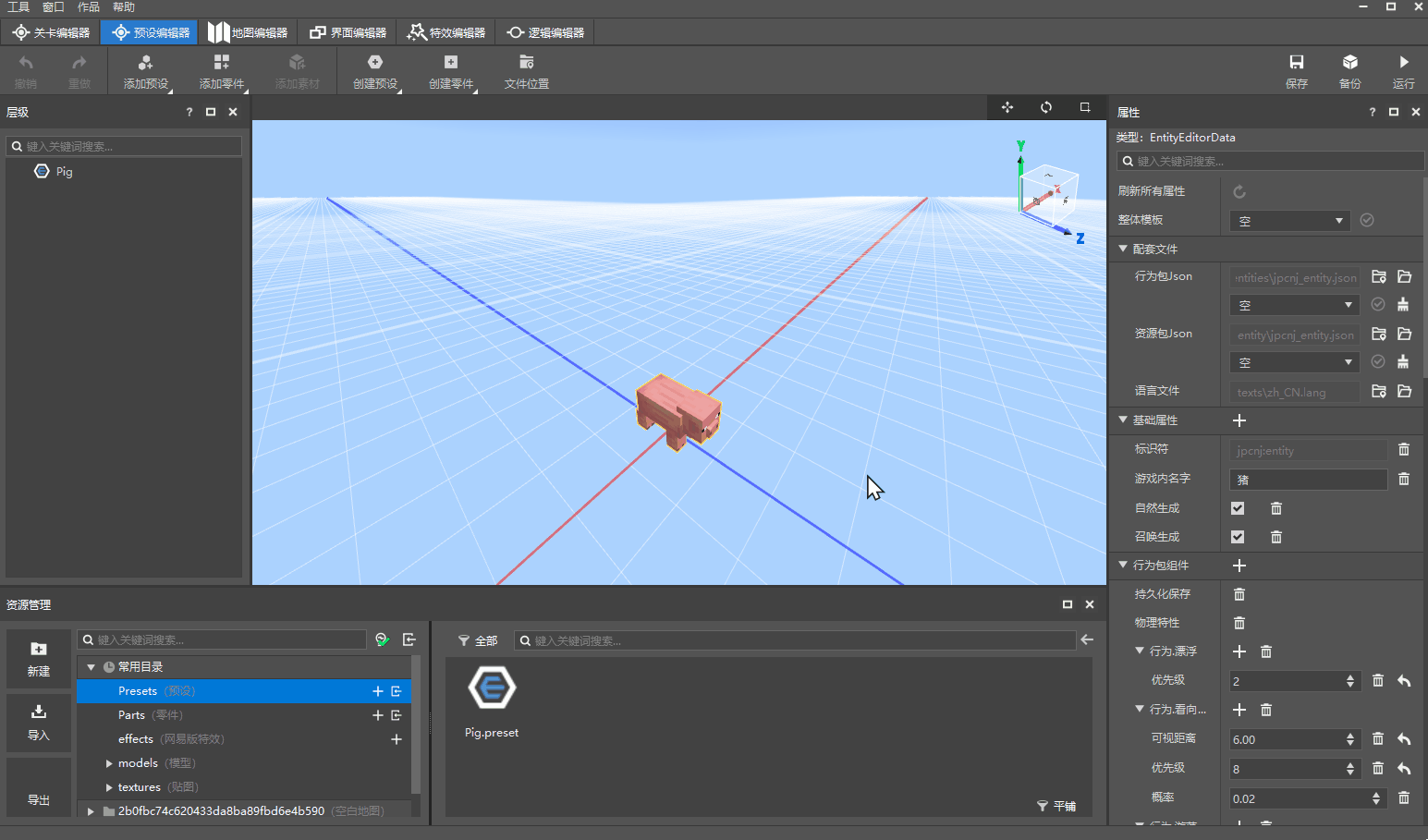Viewport: 1428px width, 840px height.
Task: Delete the 标识符 property with trash icon
Action: point(1403,450)
